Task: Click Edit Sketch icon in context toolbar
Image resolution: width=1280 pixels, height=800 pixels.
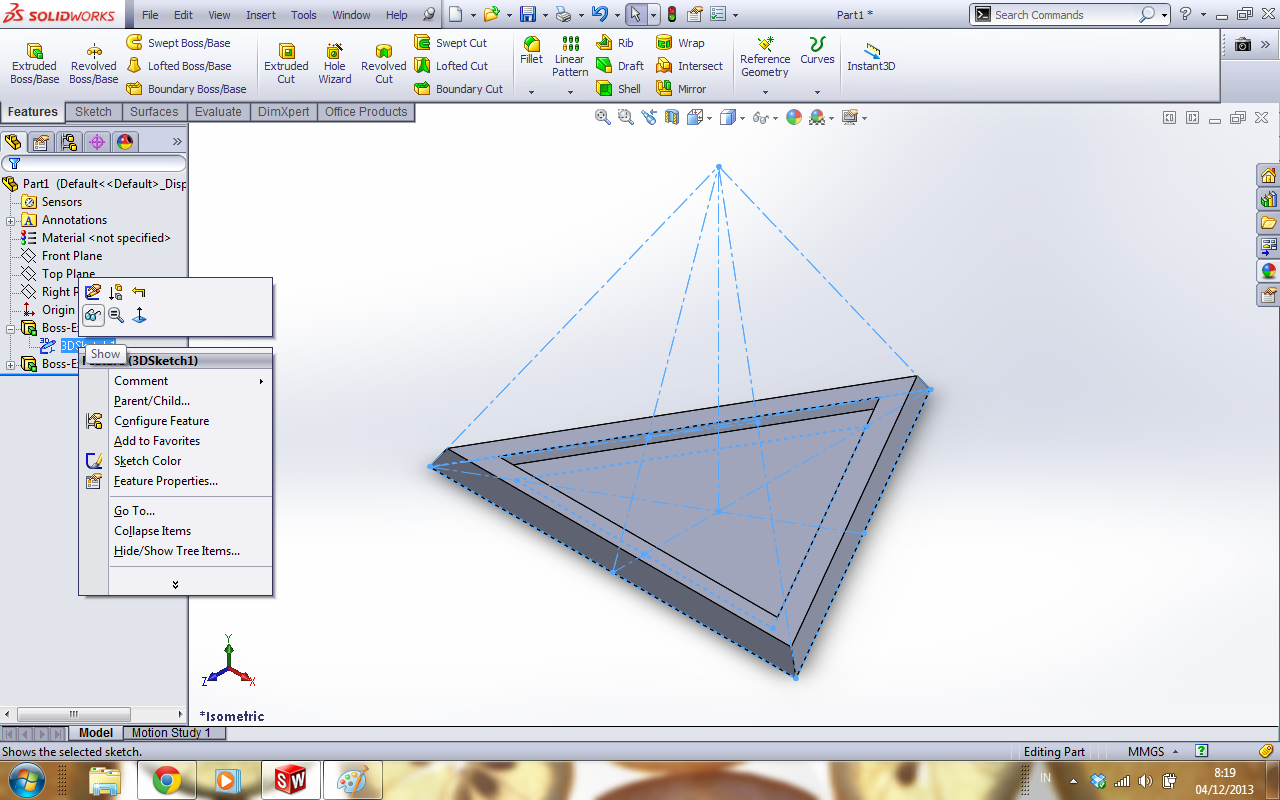Action: (93, 292)
